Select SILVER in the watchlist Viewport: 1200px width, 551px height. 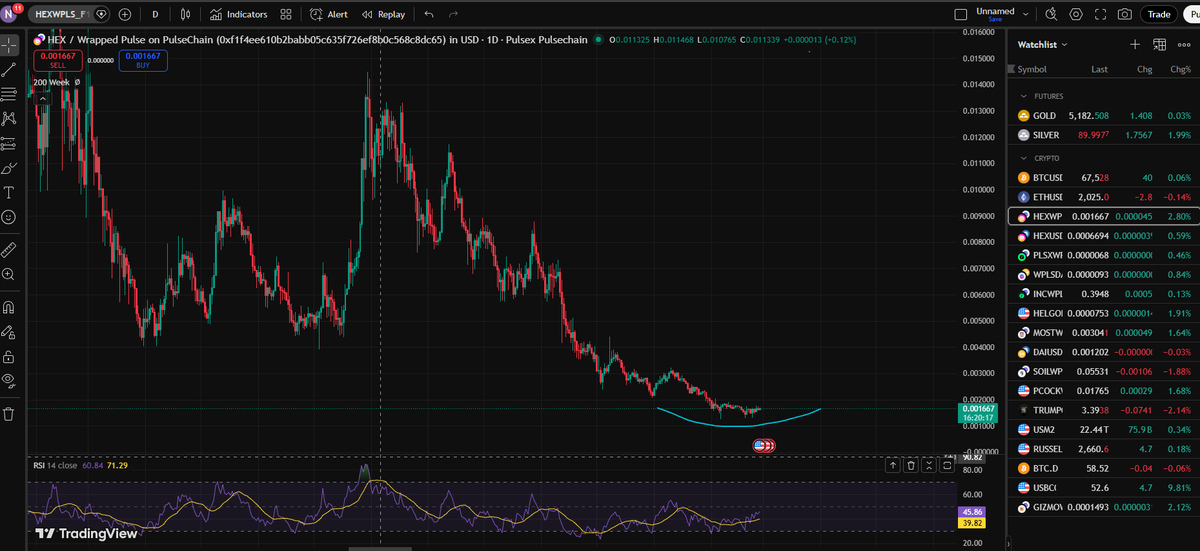[x=1104, y=135]
